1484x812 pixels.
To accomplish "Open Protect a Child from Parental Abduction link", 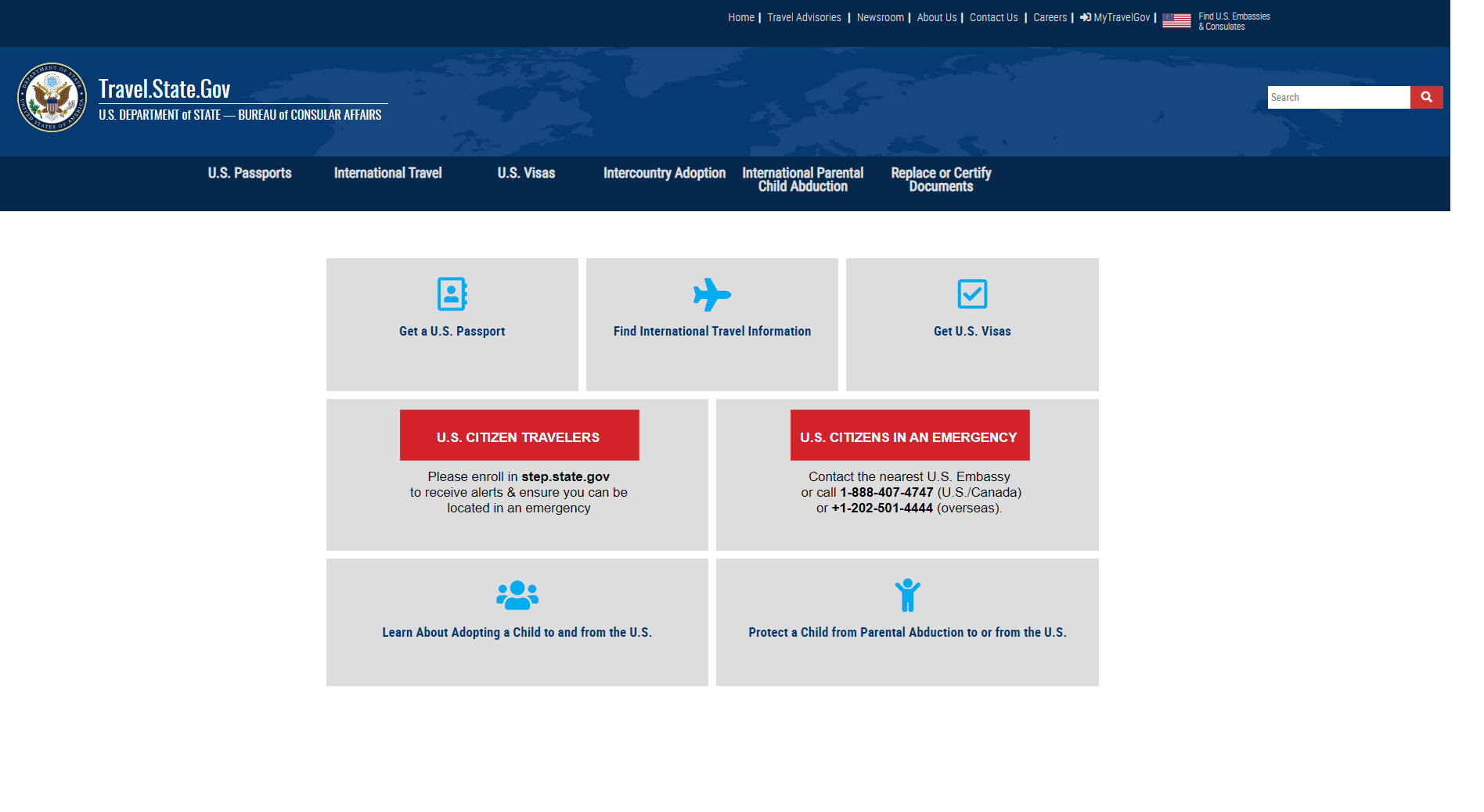I will pyautogui.click(x=907, y=632).
